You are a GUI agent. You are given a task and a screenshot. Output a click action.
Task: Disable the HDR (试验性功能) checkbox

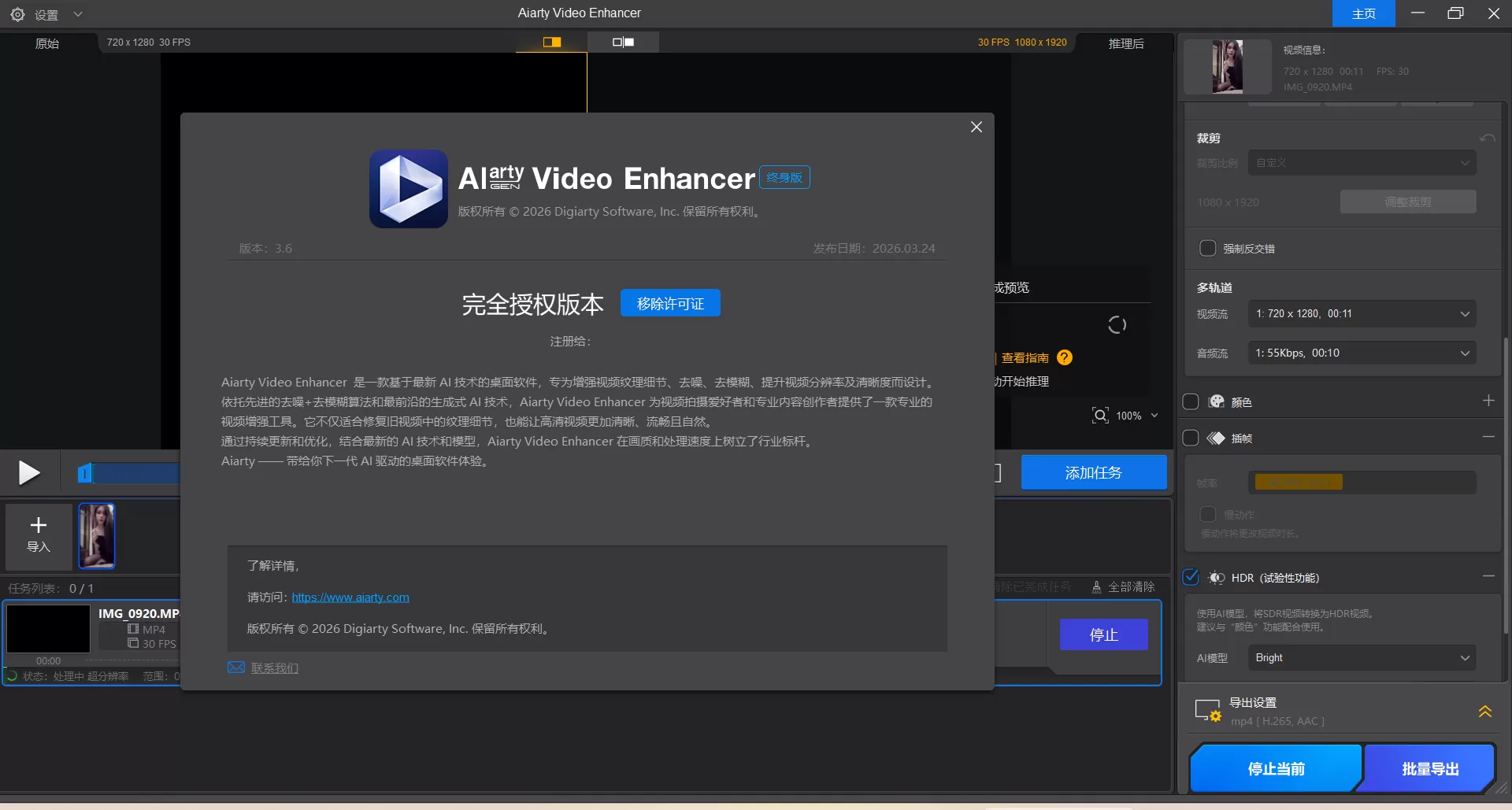coord(1190,577)
